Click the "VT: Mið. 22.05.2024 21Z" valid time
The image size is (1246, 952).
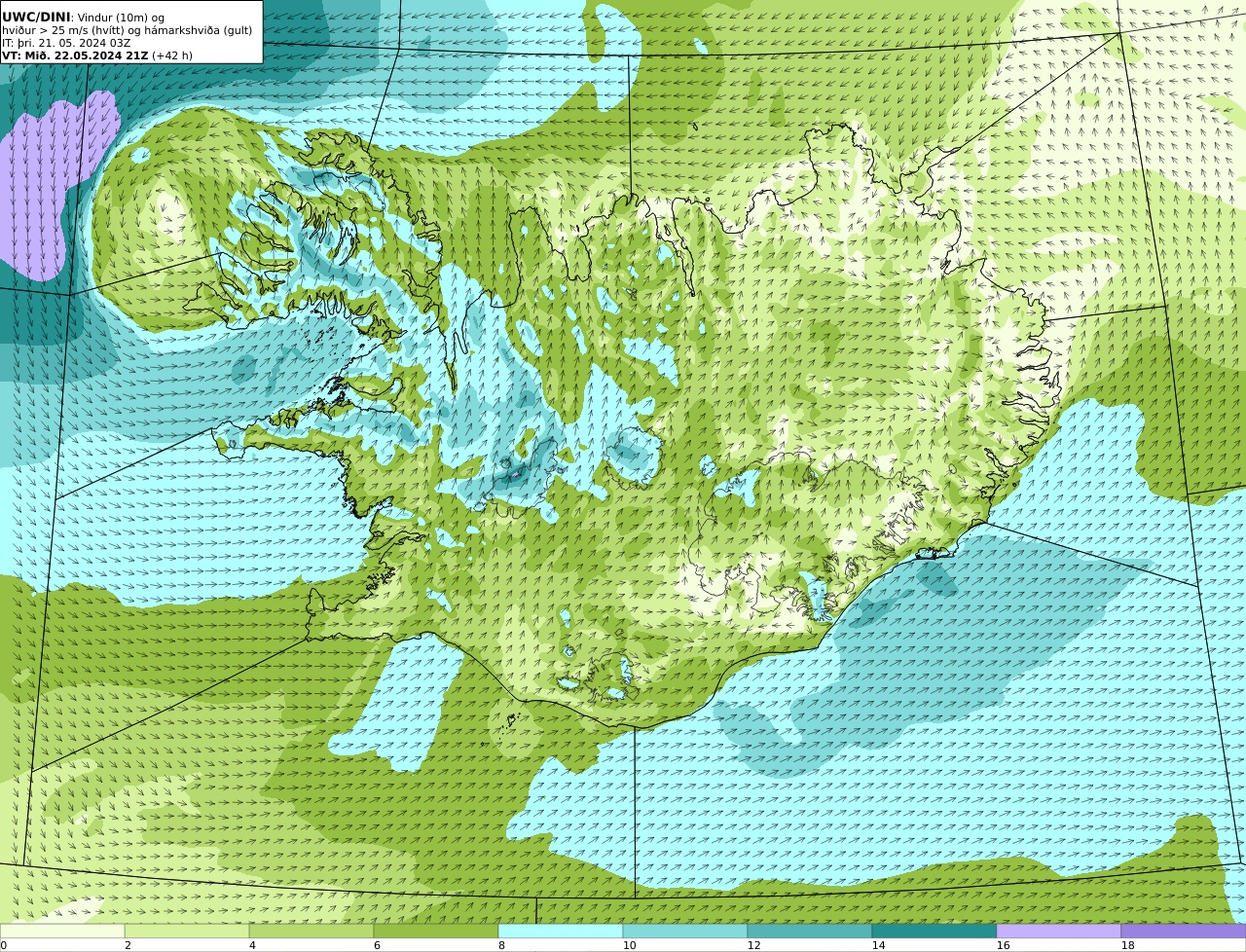pos(75,55)
